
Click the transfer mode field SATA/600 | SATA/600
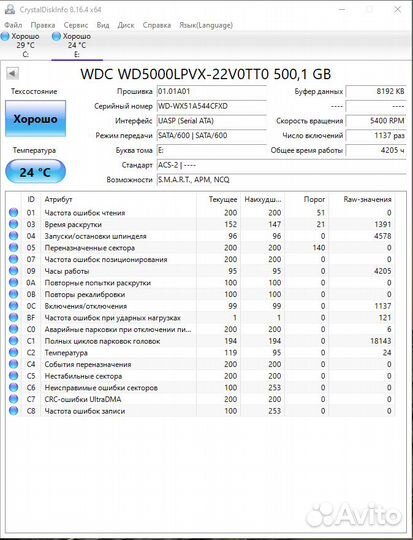click(x=211, y=136)
